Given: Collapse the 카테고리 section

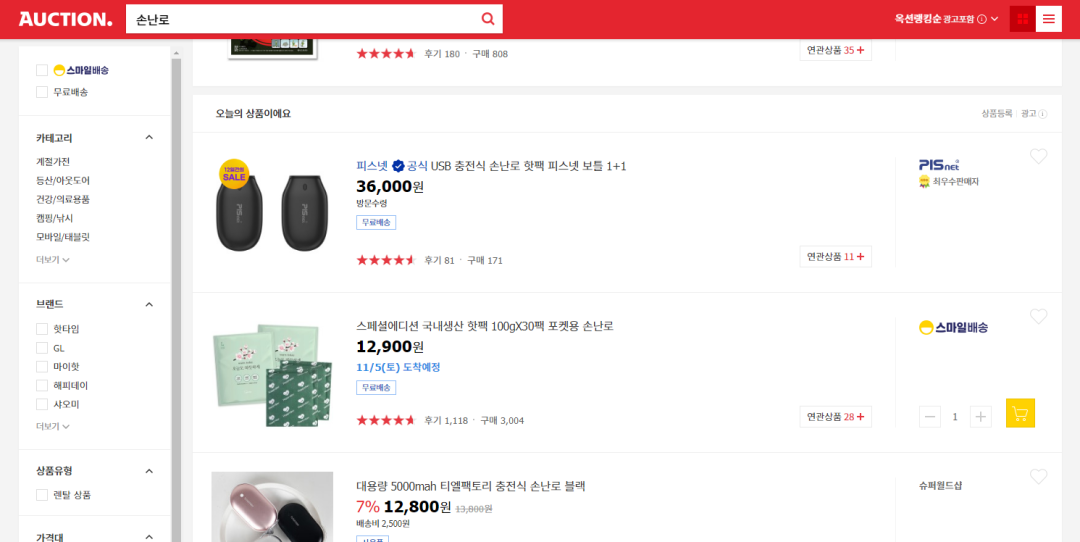Looking at the screenshot, I should point(149,138).
